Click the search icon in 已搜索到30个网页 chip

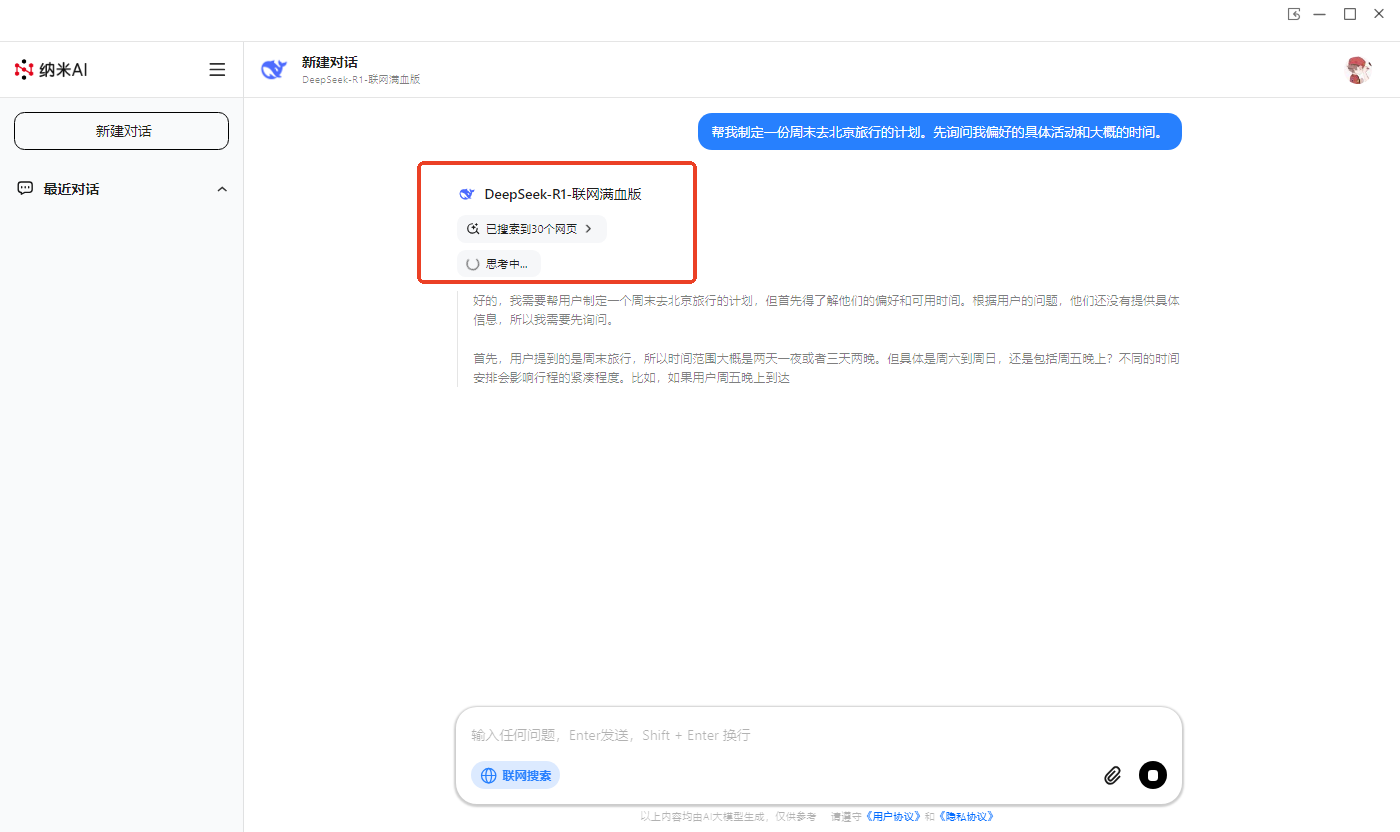(x=473, y=229)
